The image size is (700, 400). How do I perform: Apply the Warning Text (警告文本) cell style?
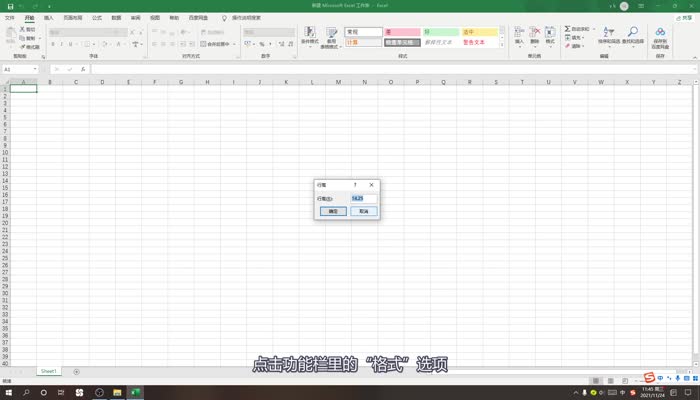coord(479,42)
